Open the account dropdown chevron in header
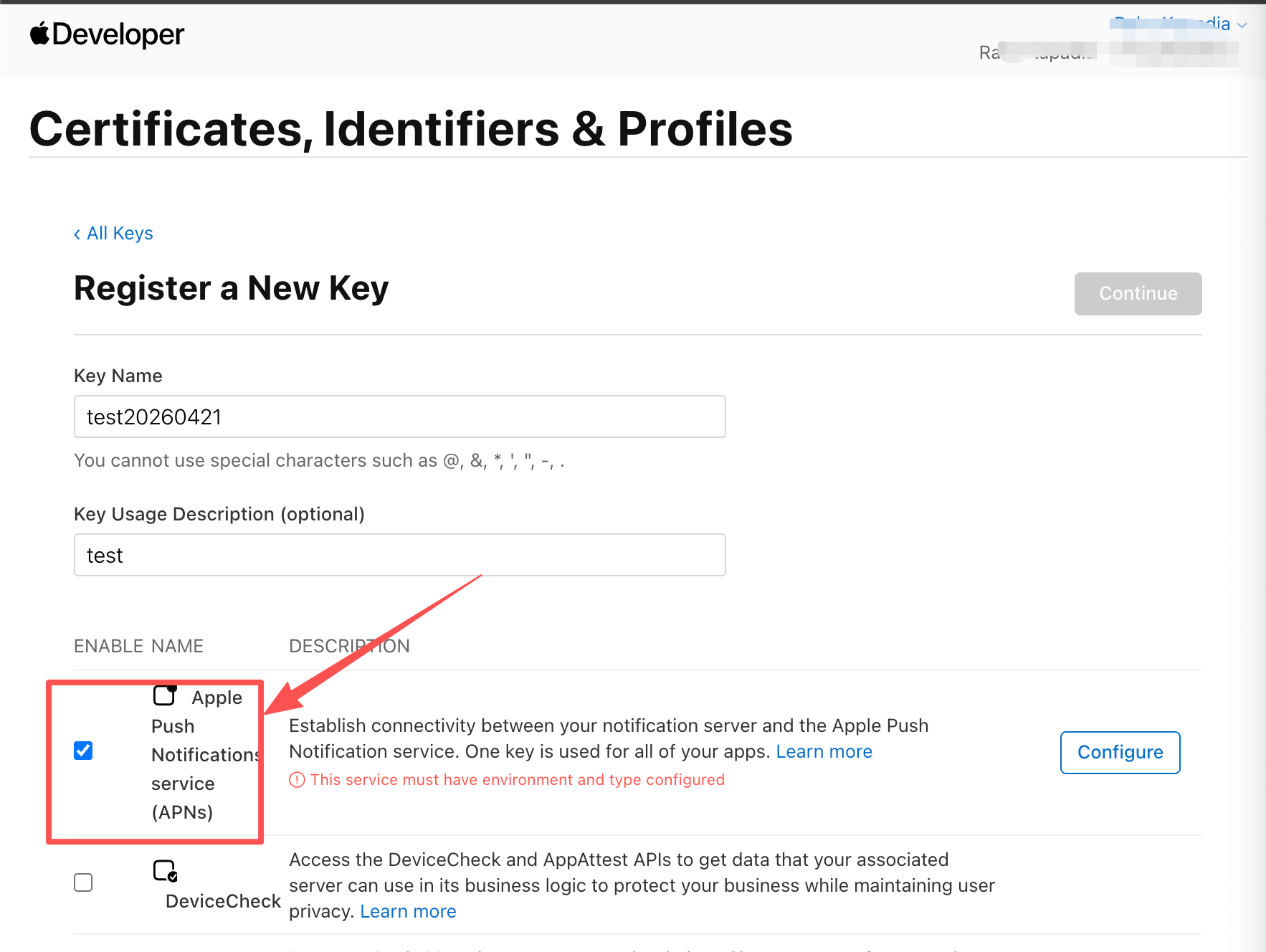This screenshot has width=1266, height=952. (1242, 25)
